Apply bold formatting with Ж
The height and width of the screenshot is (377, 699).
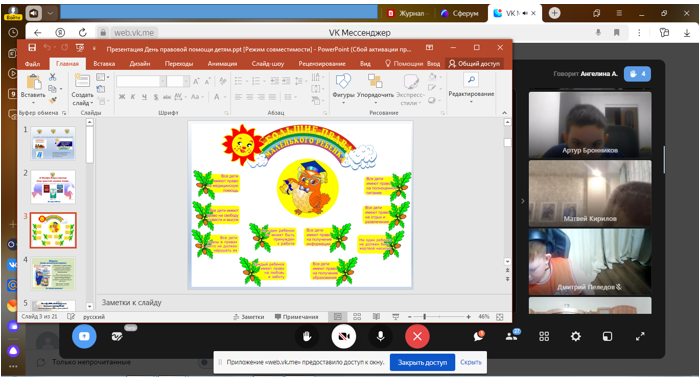tap(122, 97)
